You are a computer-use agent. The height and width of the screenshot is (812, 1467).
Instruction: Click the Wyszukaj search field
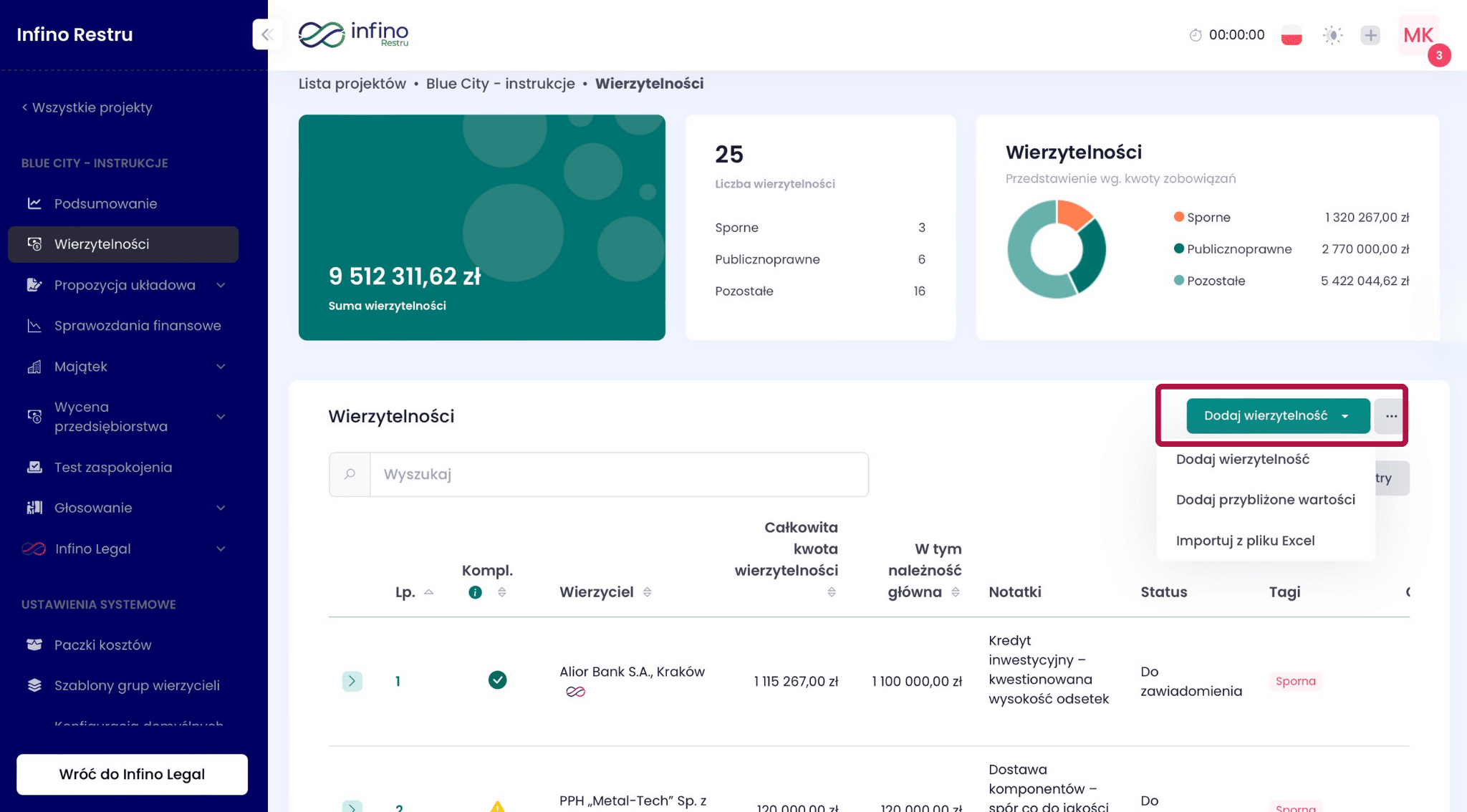618,474
